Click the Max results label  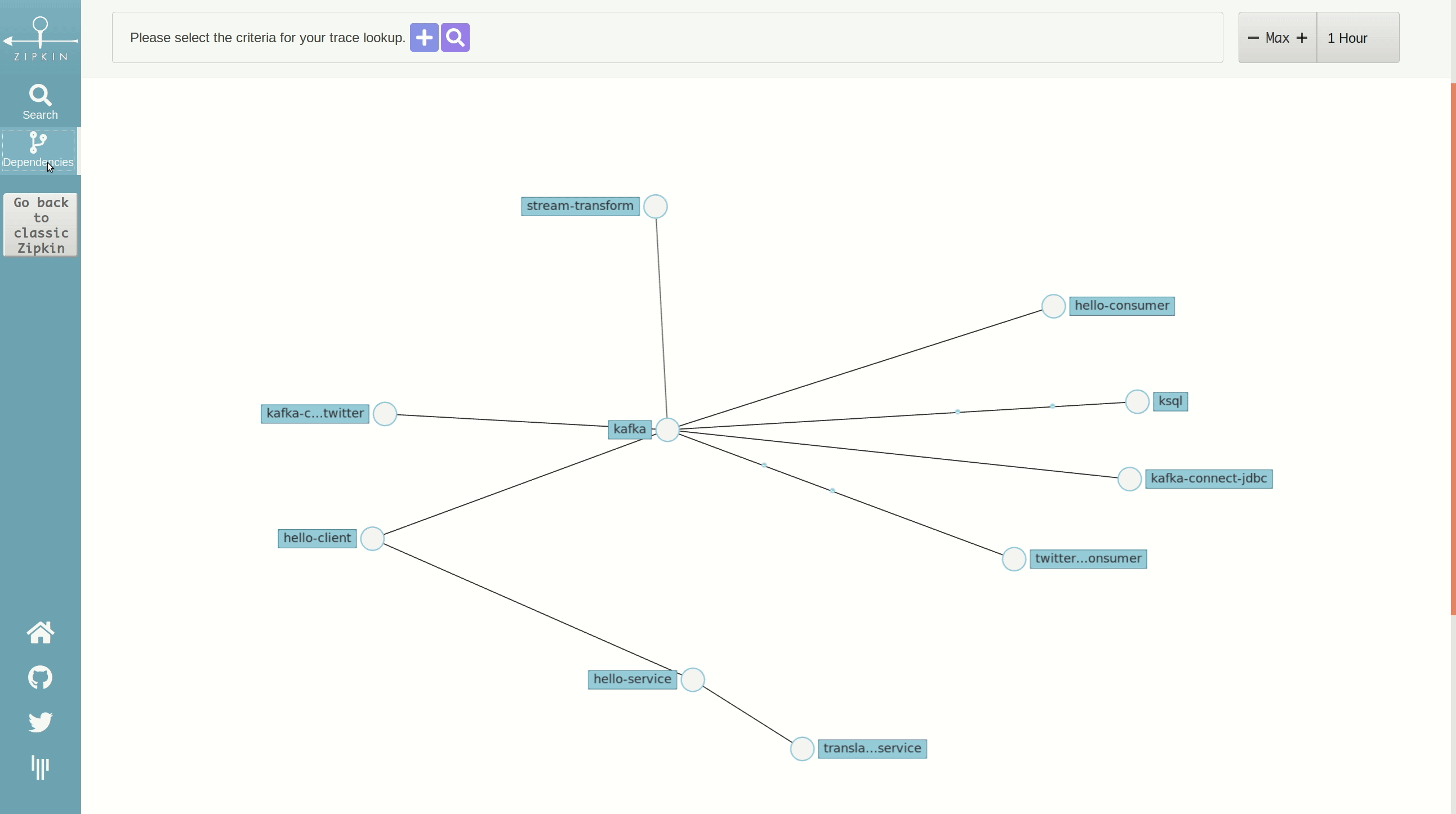point(1277,38)
